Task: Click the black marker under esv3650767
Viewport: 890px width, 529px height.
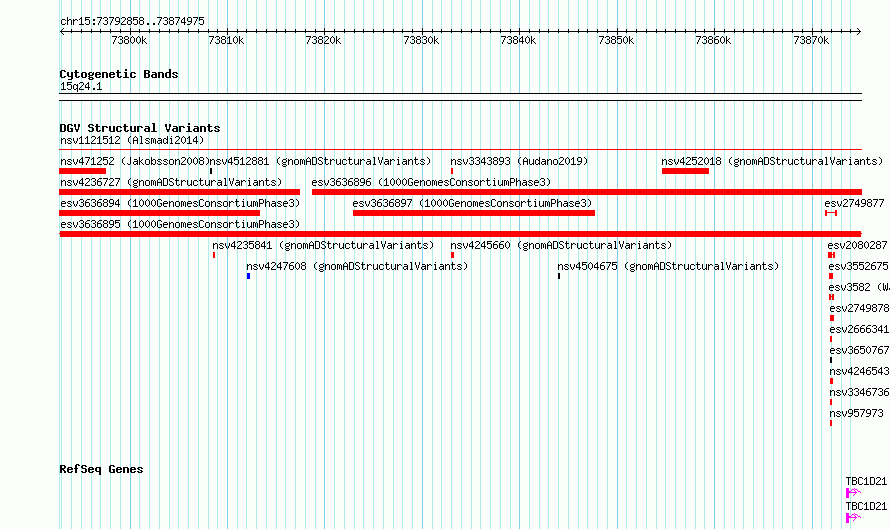Action: (831, 360)
